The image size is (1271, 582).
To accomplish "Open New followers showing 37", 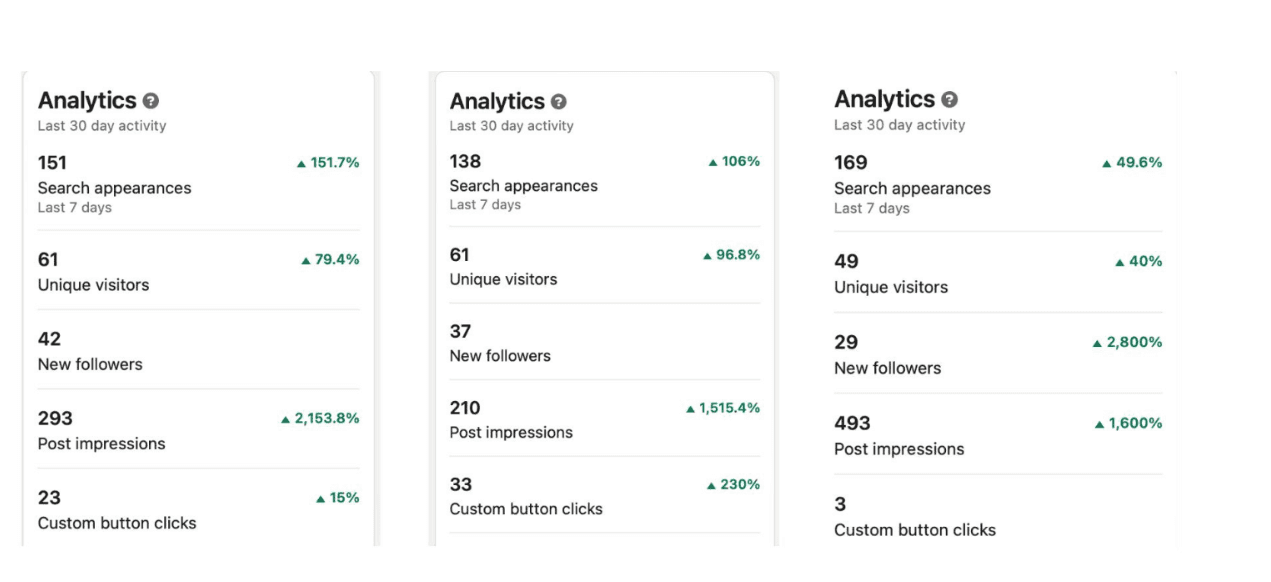I will pyautogui.click(x=604, y=342).
